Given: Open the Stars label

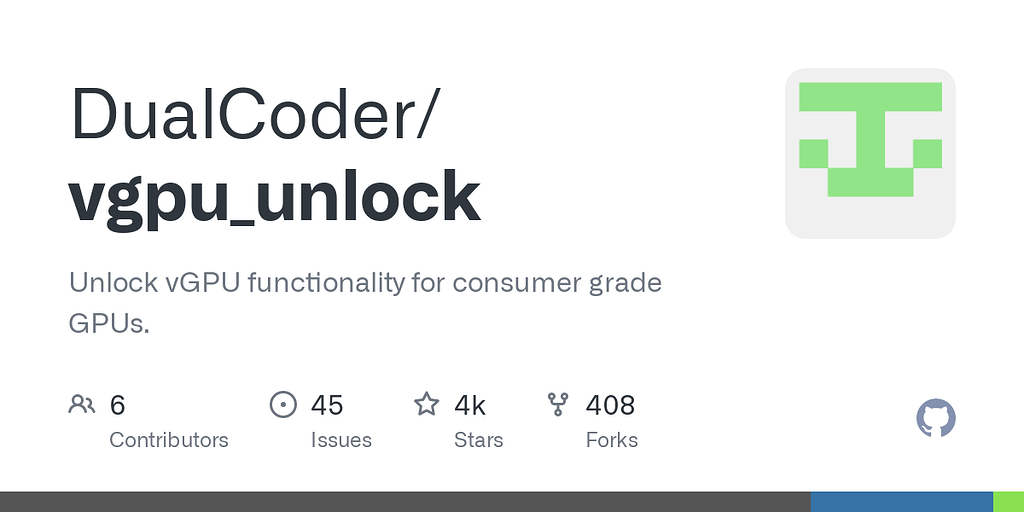Looking at the screenshot, I should pyautogui.click(x=479, y=440).
